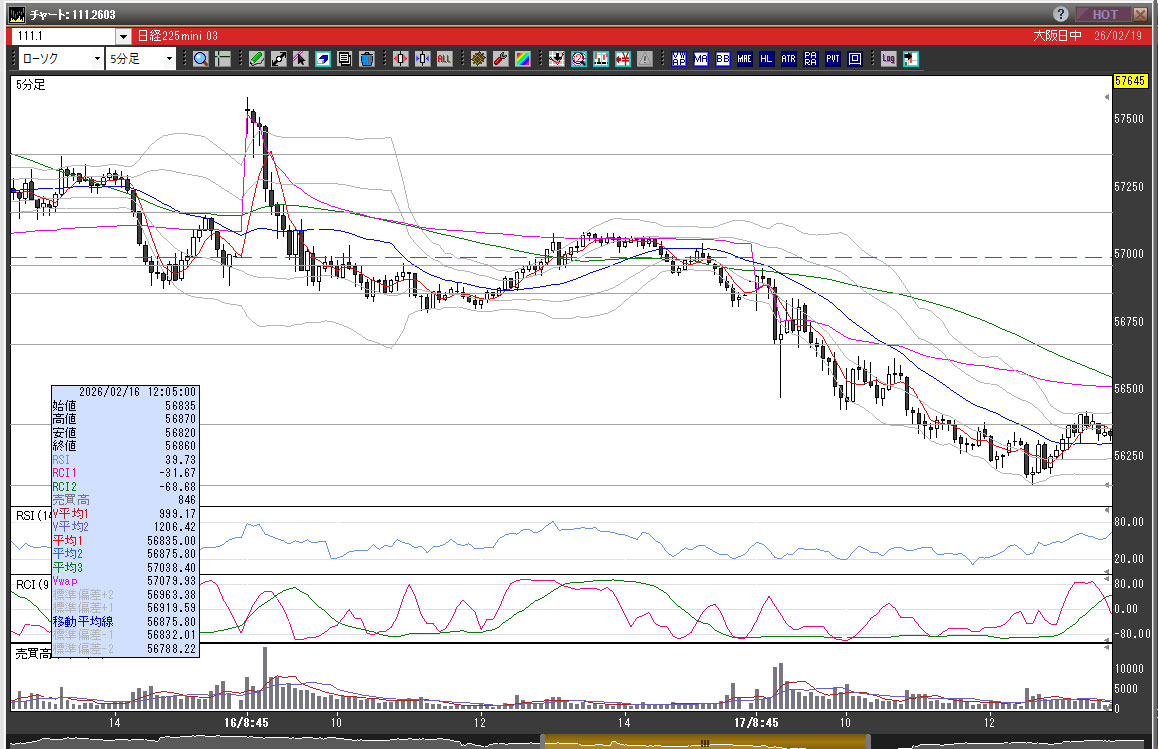Click the trash can delete icon
Image resolution: width=1158 pixels, height=749 pixels.
tap(366, 59)
